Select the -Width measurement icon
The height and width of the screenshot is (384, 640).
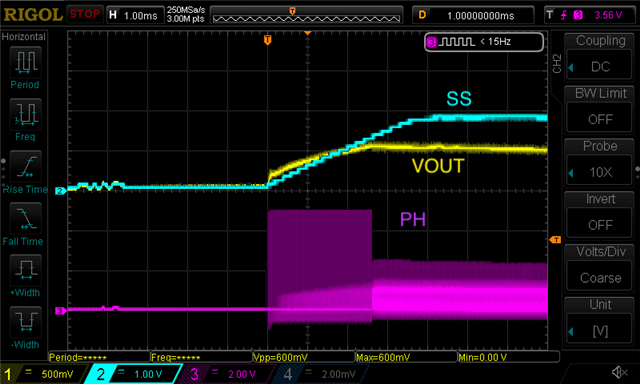tap(25, 322)
